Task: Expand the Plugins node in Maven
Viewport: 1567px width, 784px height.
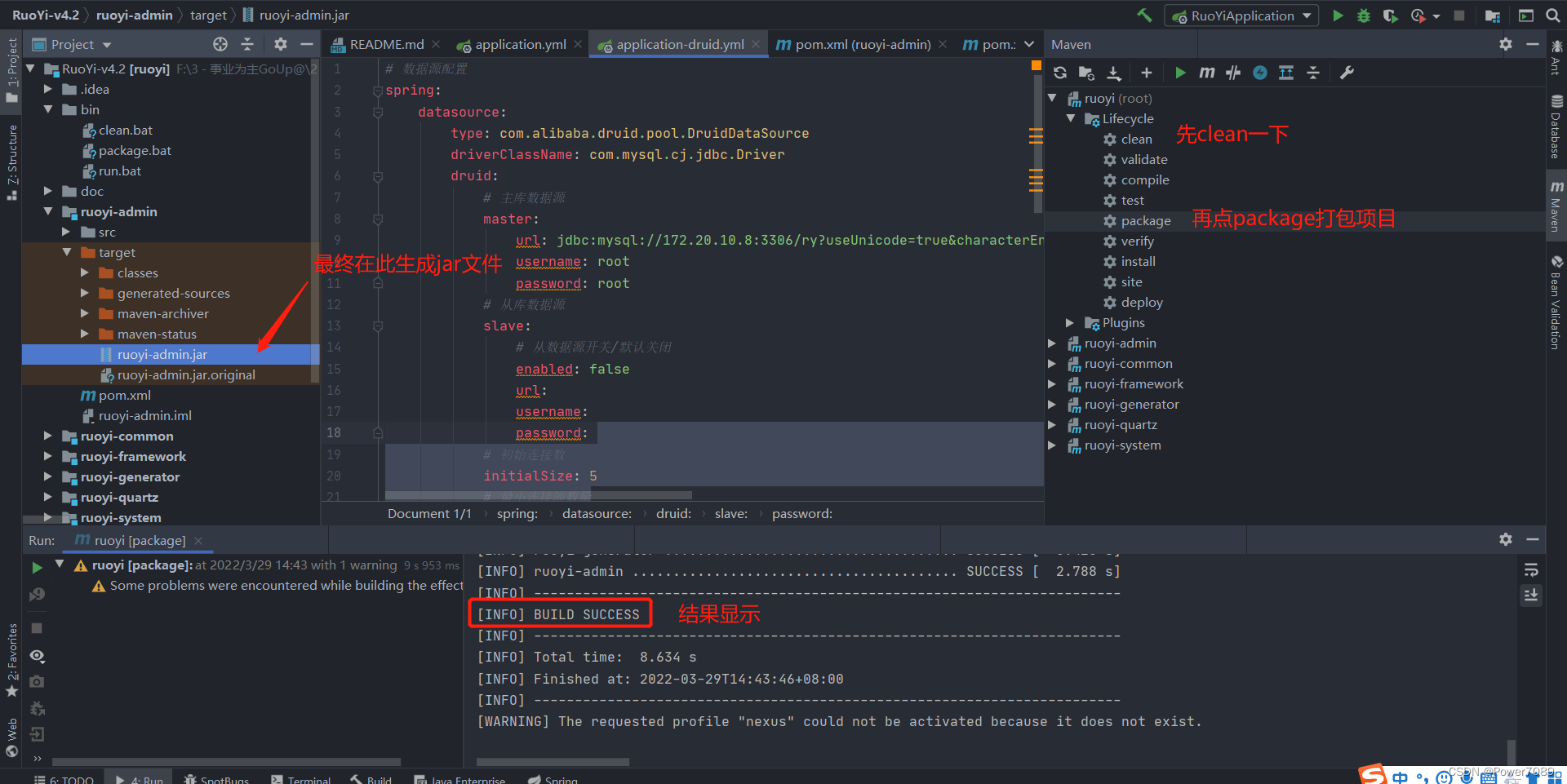Action: pos(1071,322)
